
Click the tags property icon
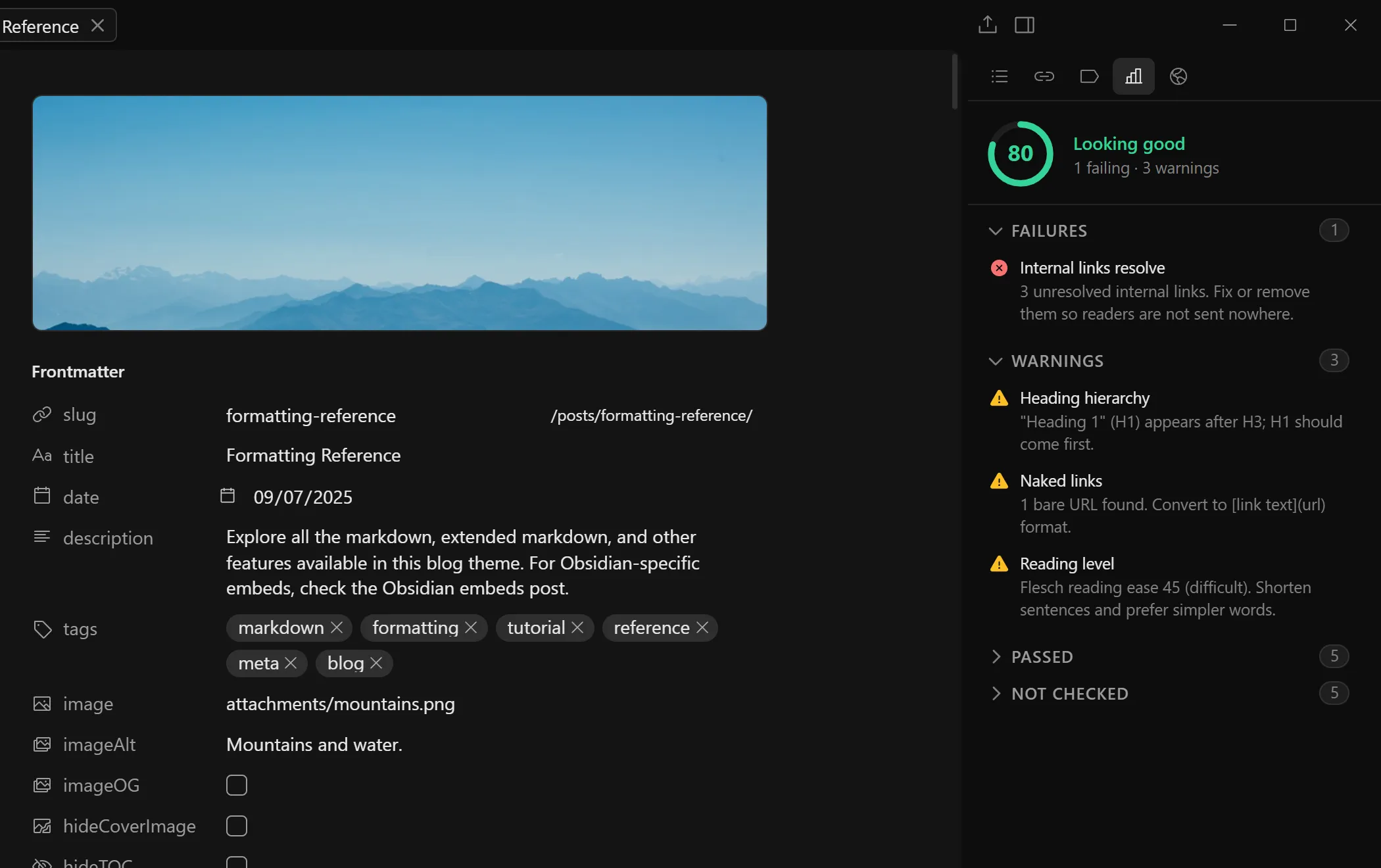43,629
